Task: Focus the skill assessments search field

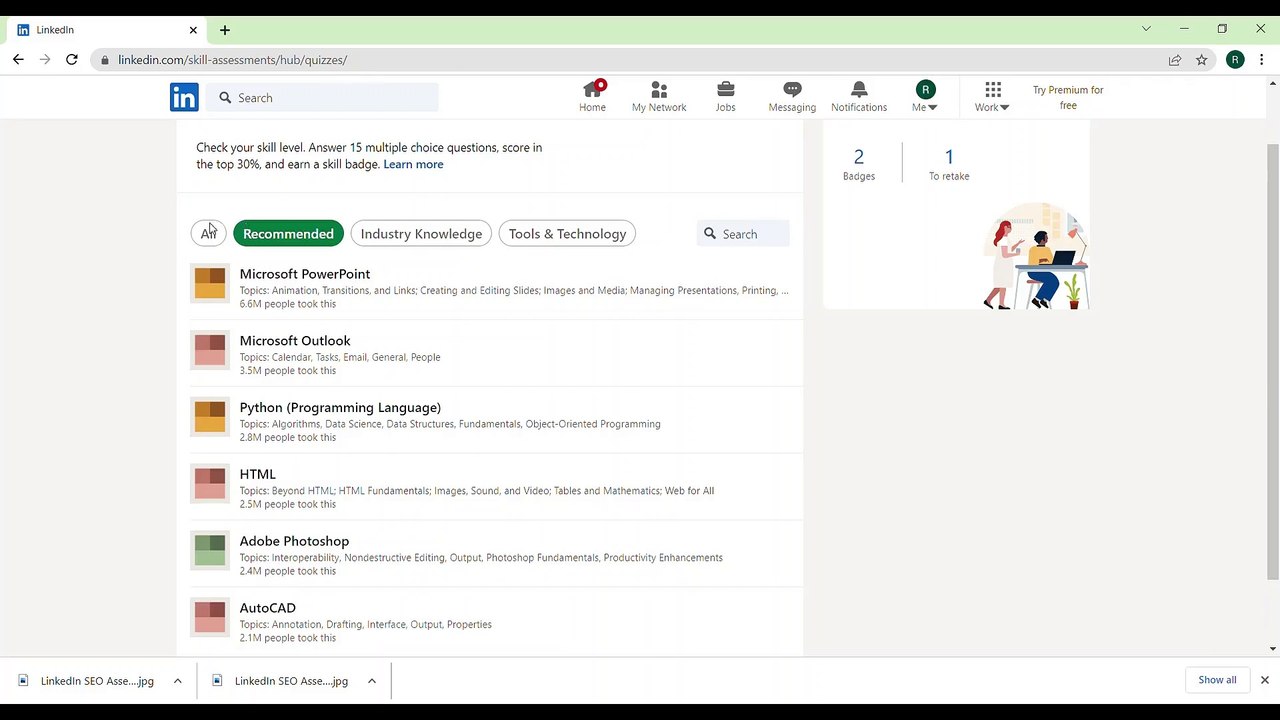Action: [743, 234]
